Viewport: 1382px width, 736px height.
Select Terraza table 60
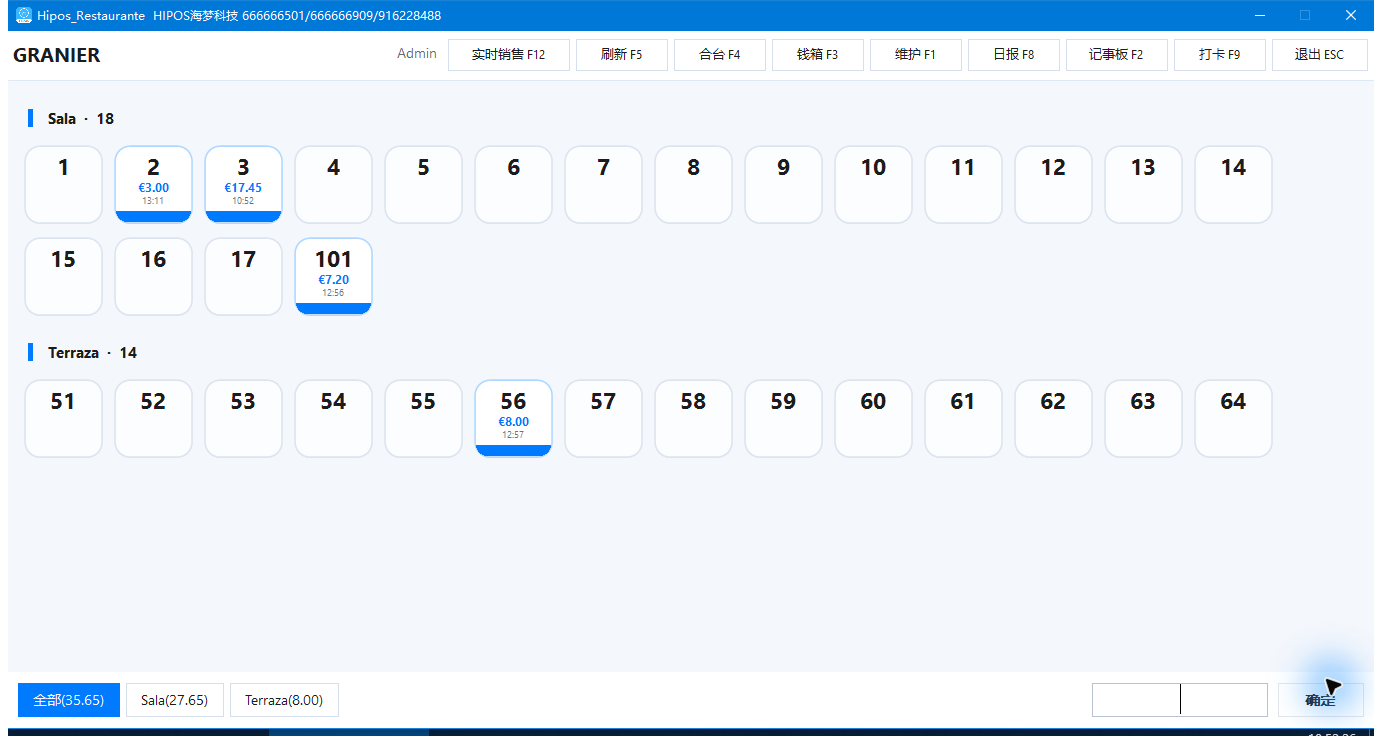(x=874, y=418)
